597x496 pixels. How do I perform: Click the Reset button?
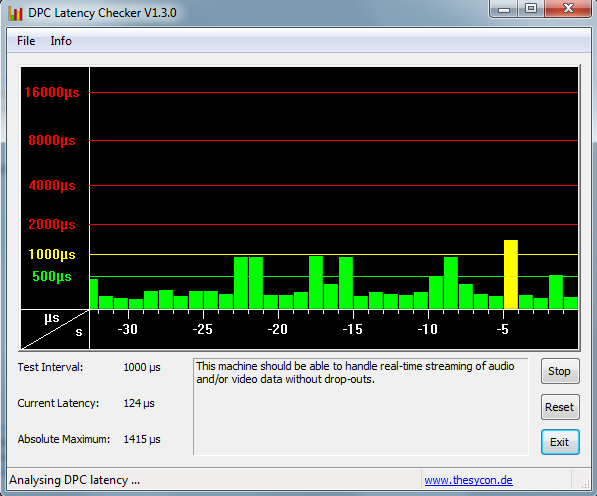click(560, 407)
